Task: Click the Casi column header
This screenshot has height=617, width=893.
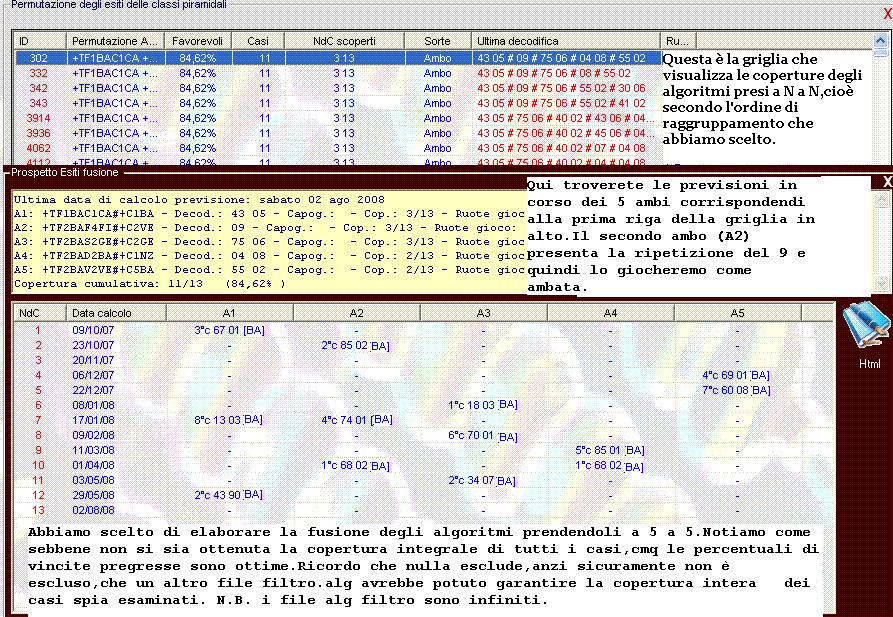Action: point(258,41)
